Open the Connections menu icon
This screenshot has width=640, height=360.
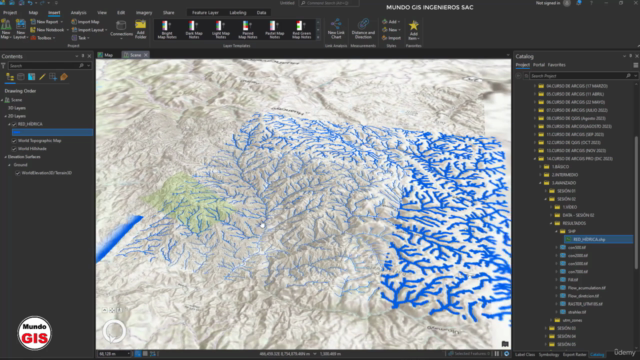coord(121,26)
